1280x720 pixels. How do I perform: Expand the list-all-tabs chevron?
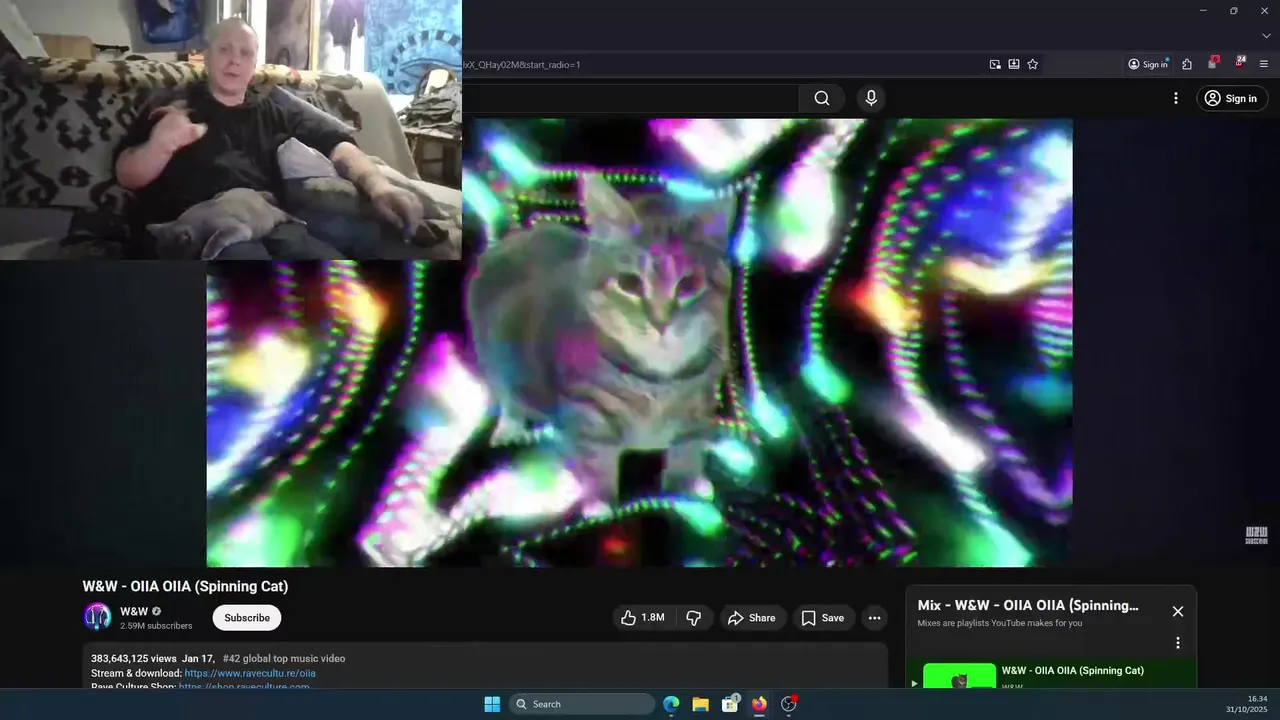(1265, 36)
